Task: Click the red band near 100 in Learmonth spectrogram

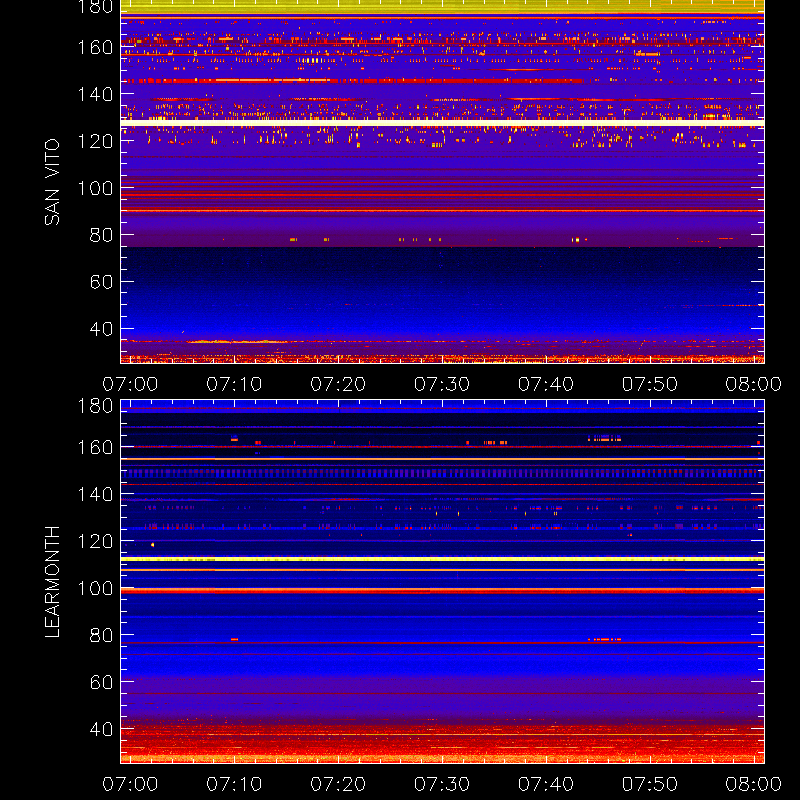Action: tap(442, 591)
